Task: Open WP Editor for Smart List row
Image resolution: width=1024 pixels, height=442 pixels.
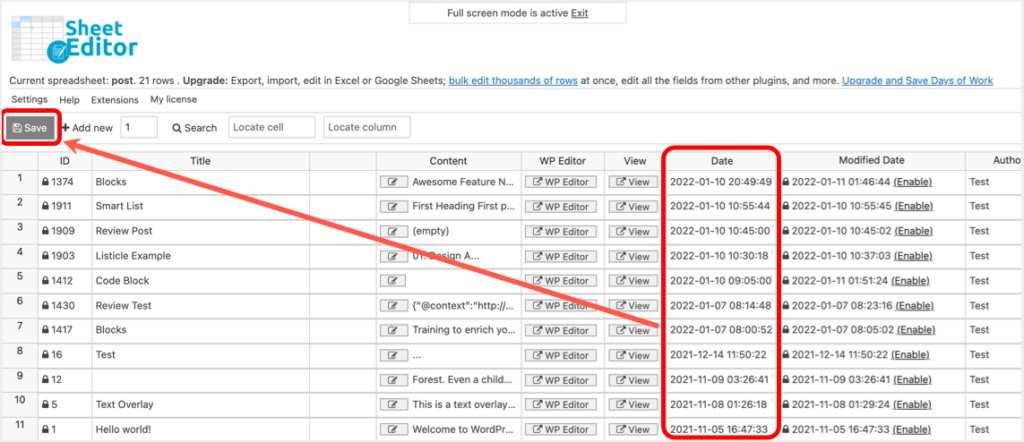Action: [560, 207]
